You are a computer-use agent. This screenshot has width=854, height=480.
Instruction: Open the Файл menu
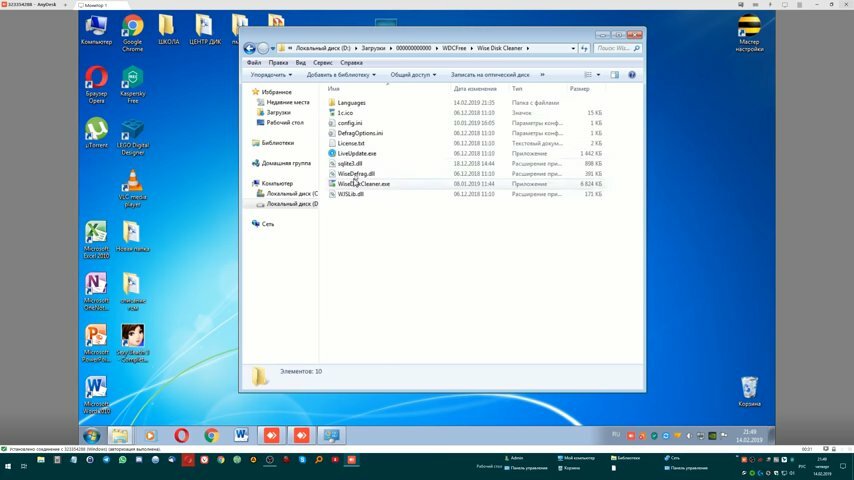[254, 63]
